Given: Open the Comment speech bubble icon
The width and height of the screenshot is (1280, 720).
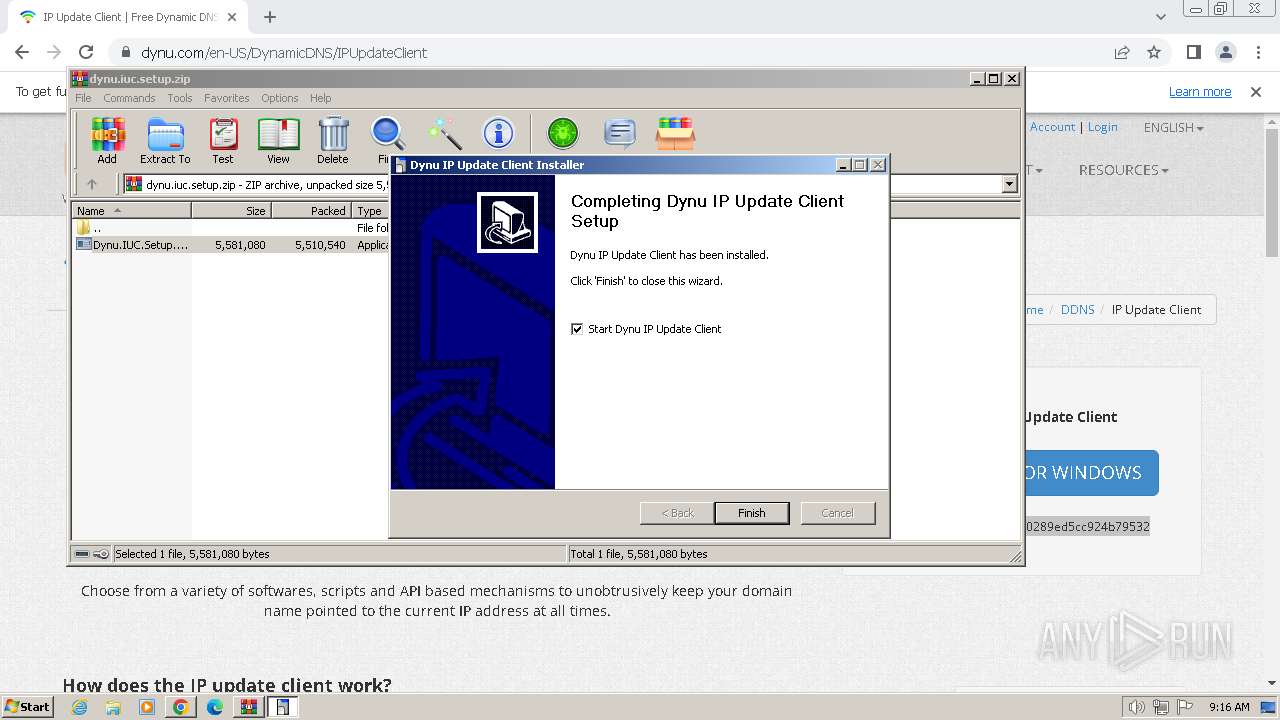Looking at the screenshot, I should tap(620, 133).
